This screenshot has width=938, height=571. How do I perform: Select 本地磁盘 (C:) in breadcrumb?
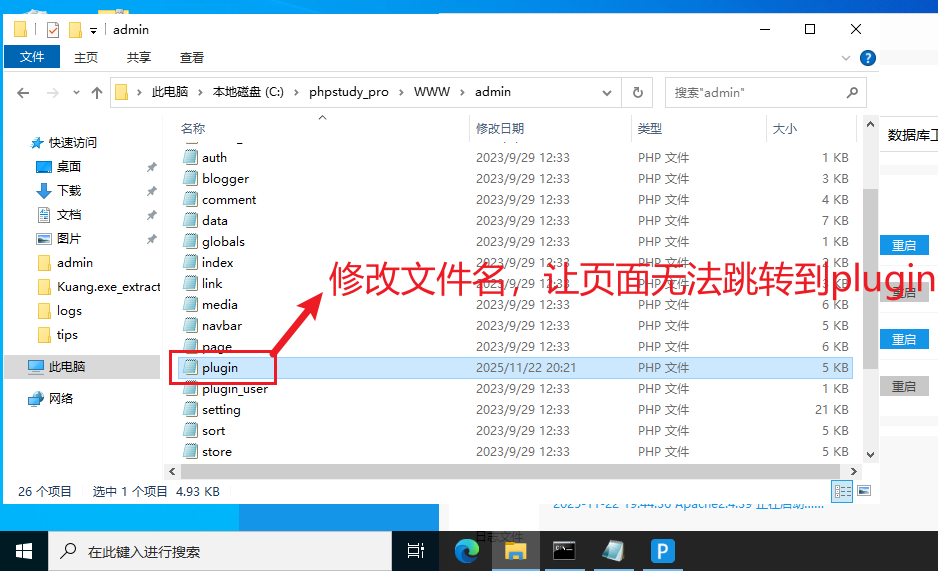[x=248, y=92]
